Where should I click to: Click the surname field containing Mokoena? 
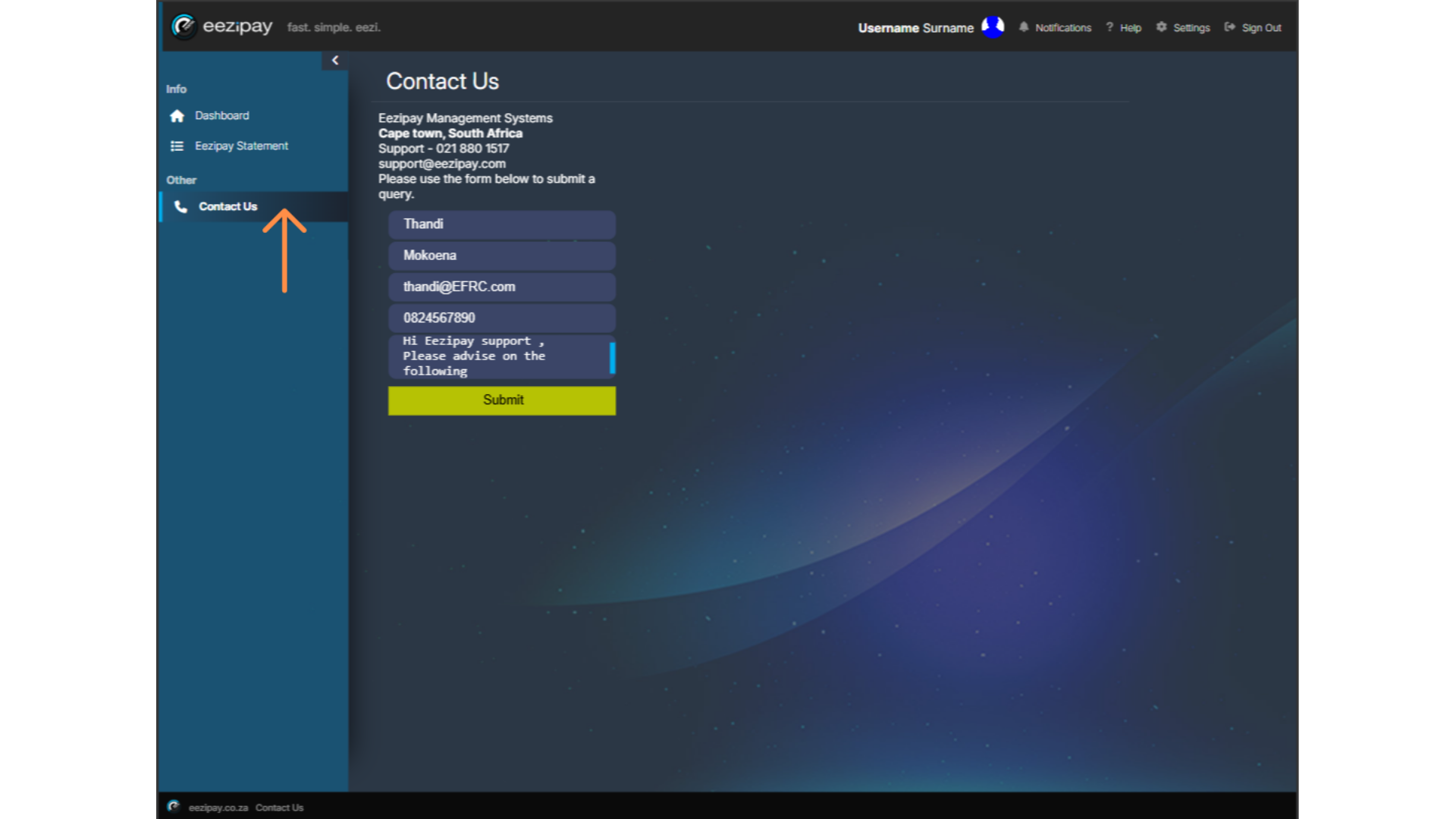[x=502, y=256]
